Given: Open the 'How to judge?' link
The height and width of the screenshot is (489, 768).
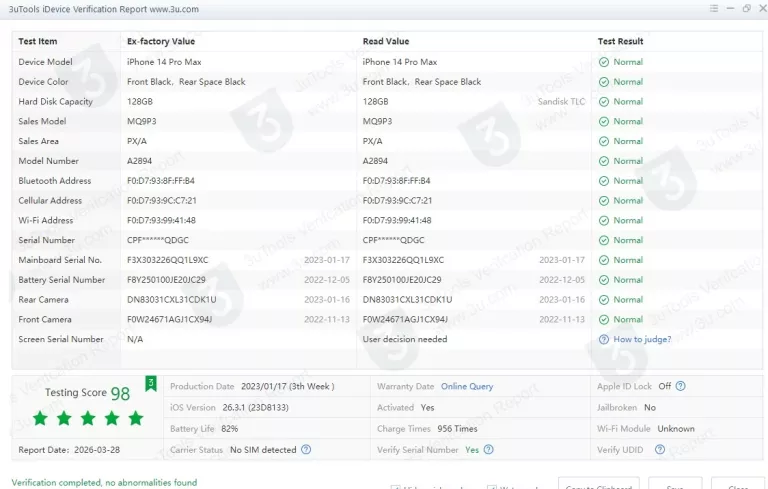Looking at the screenshot, I should 642,340.
